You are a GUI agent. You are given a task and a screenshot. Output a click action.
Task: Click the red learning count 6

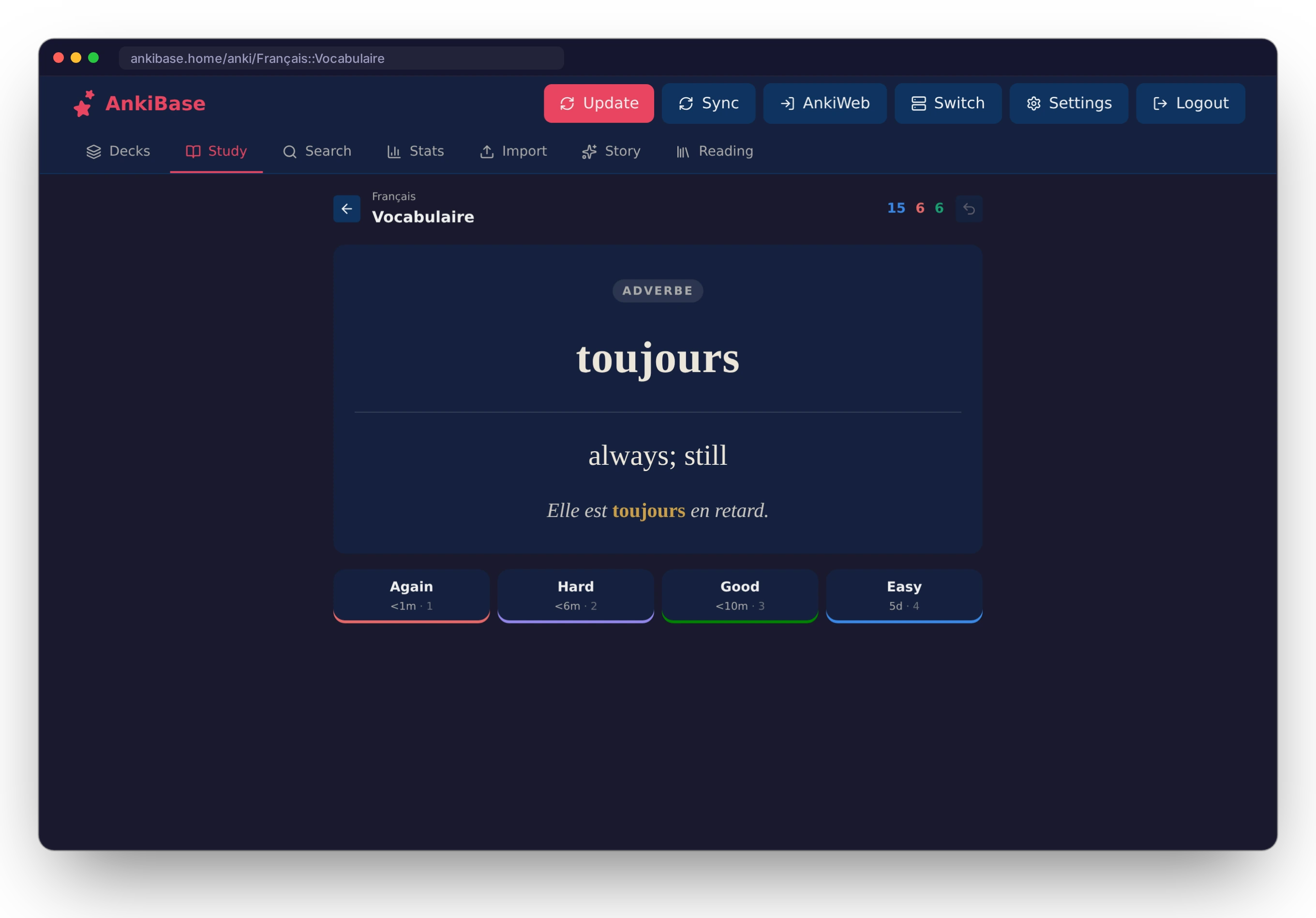coord(920,208)
